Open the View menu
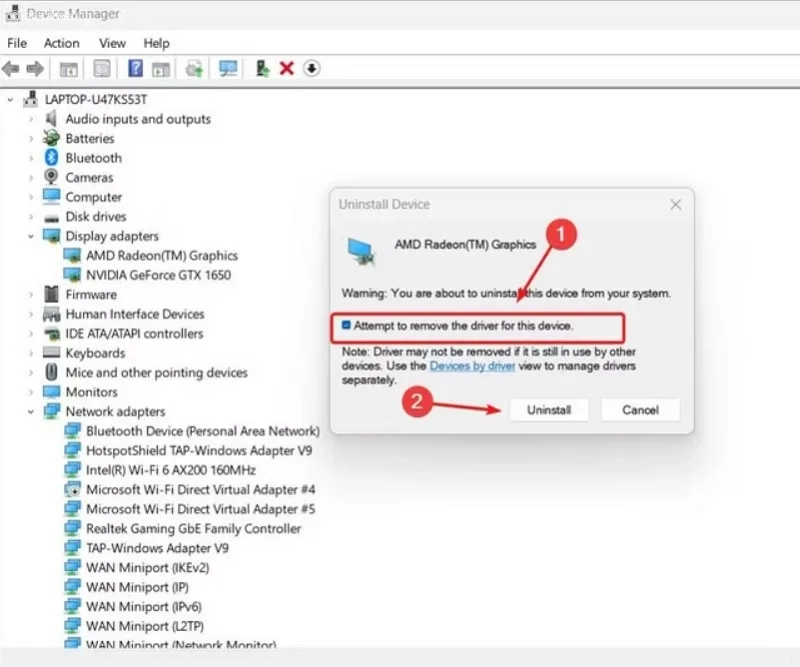This screenshot has height=667, width=800. [x=112, y=43]
